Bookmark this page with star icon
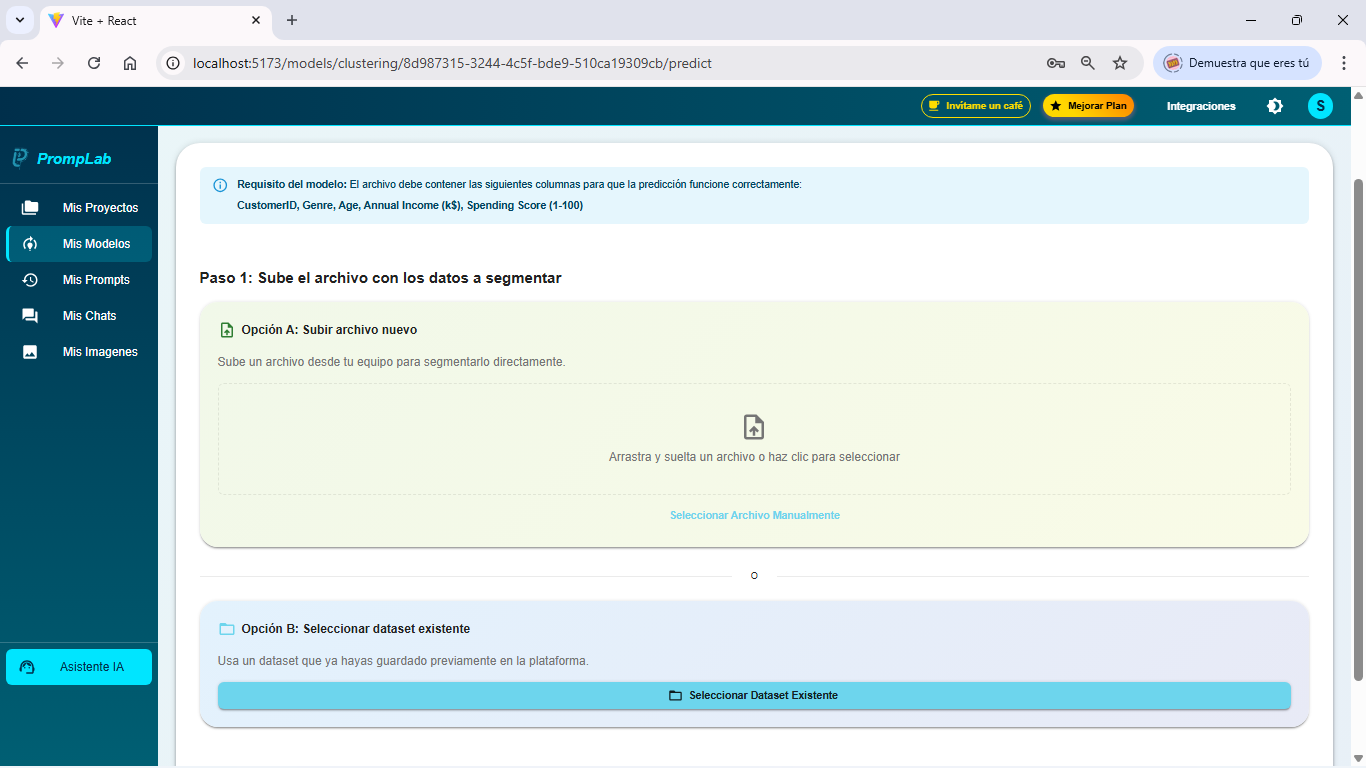 [x=1120, y=63]
